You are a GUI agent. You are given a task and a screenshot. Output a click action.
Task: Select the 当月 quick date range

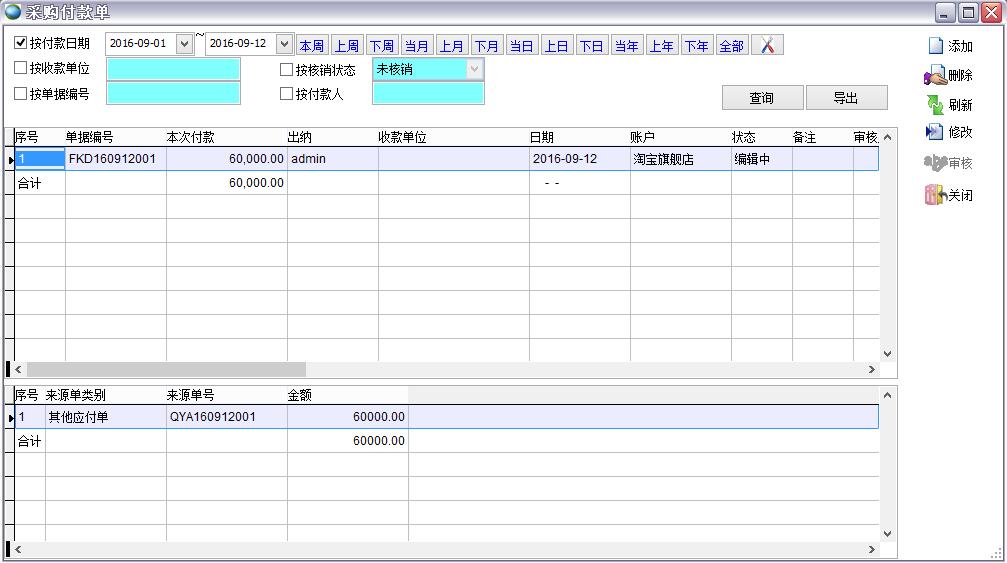pyautogui.click(x=417, y=46)
